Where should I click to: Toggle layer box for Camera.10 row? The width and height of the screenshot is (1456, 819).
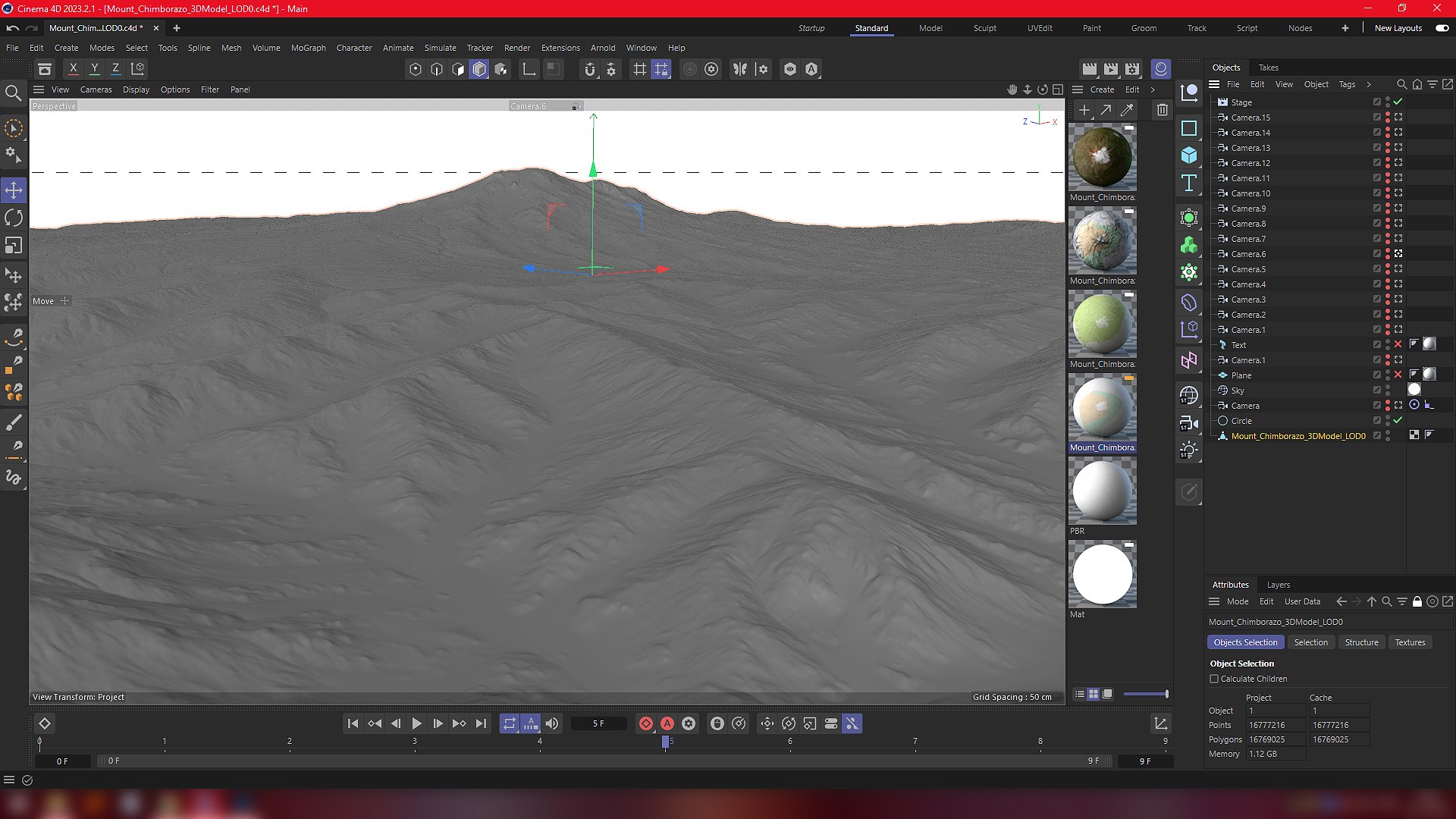[1376, 193]
